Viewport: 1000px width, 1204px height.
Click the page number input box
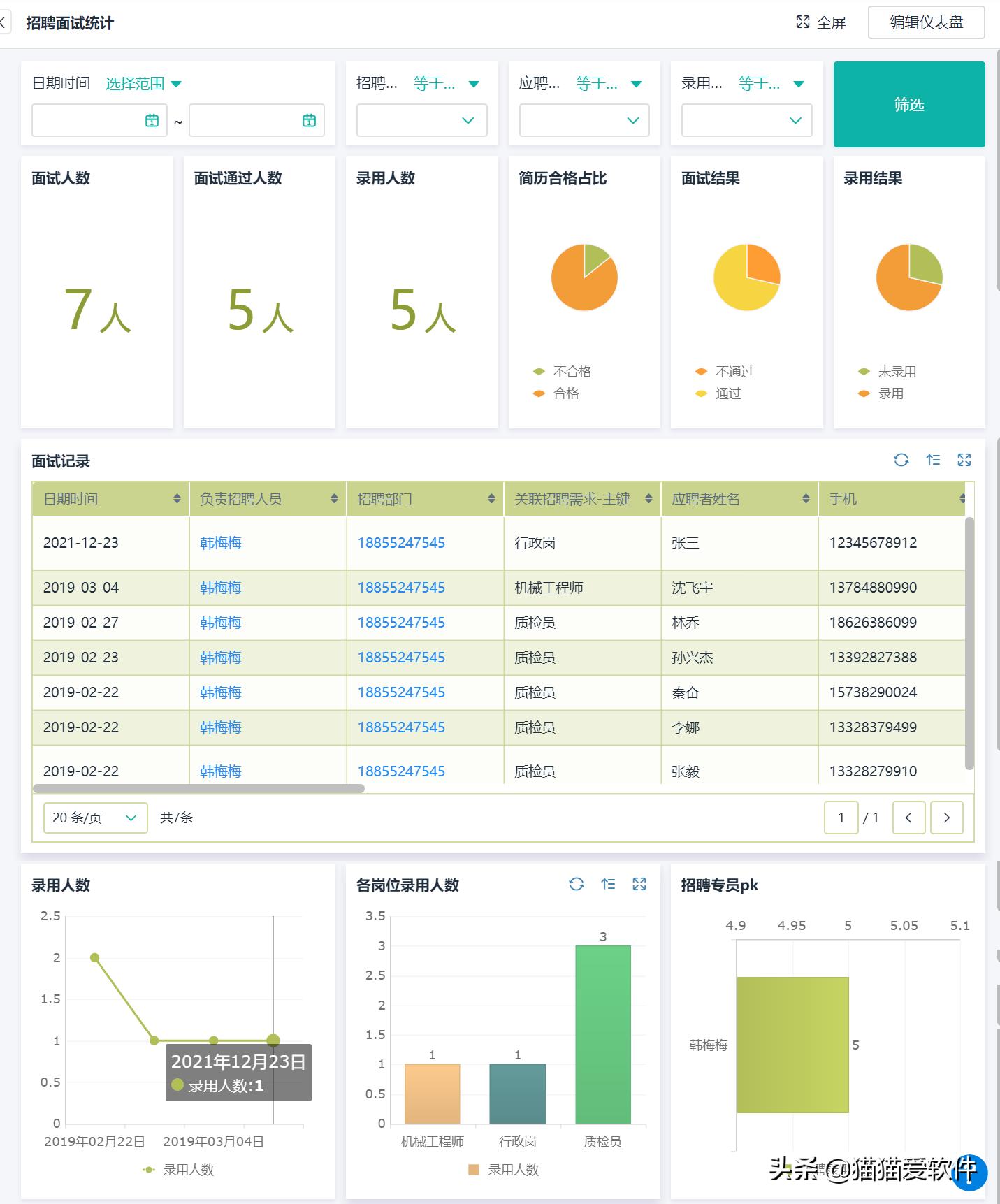[841, 818]
